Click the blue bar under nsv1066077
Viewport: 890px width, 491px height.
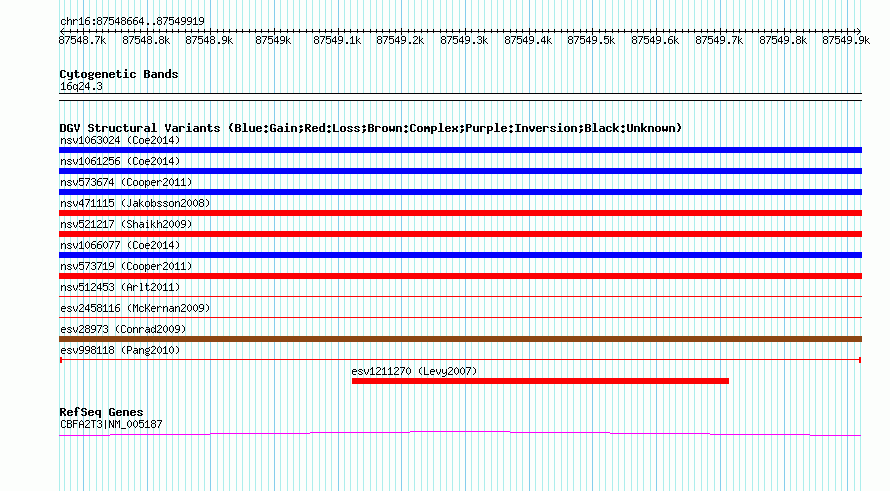click(x=460, y=255)
